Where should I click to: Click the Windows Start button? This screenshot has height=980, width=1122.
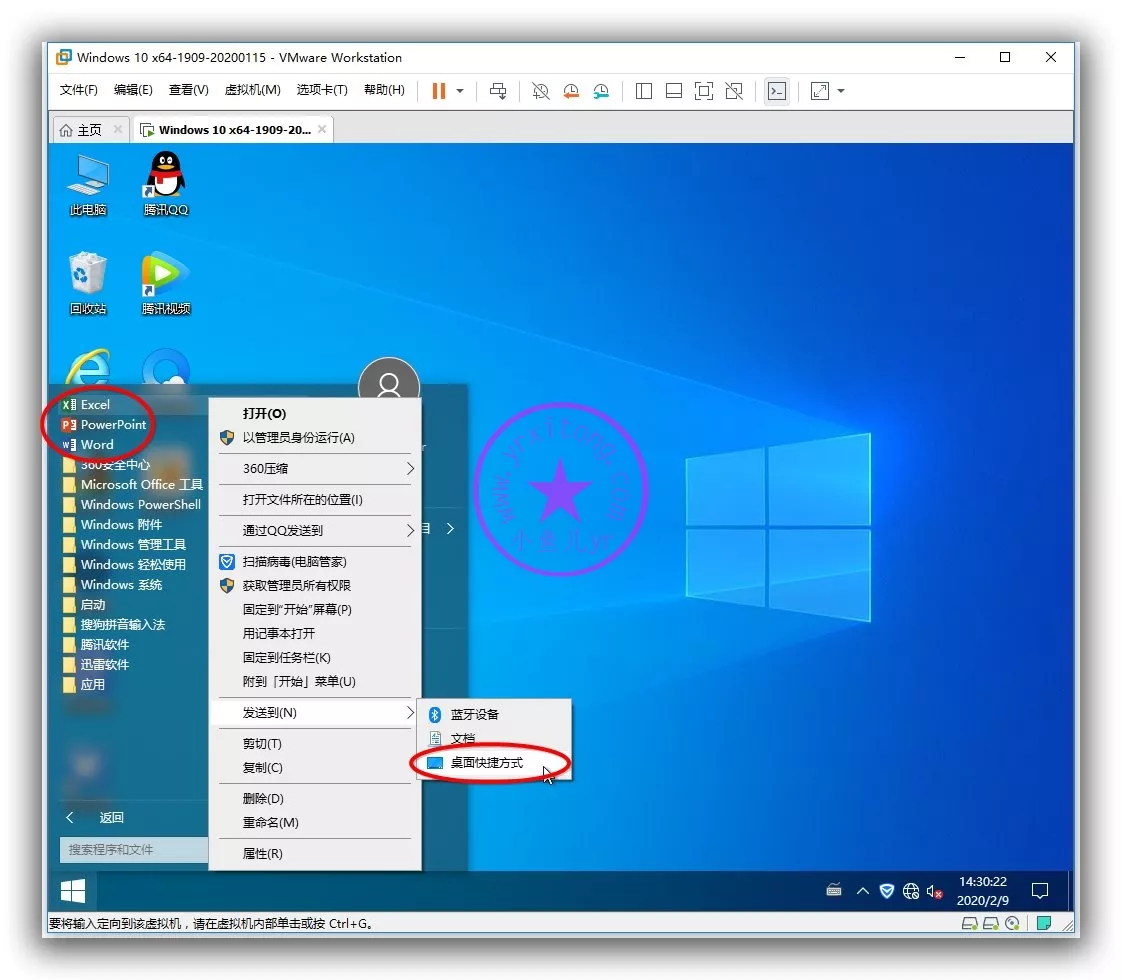[73, 891]
